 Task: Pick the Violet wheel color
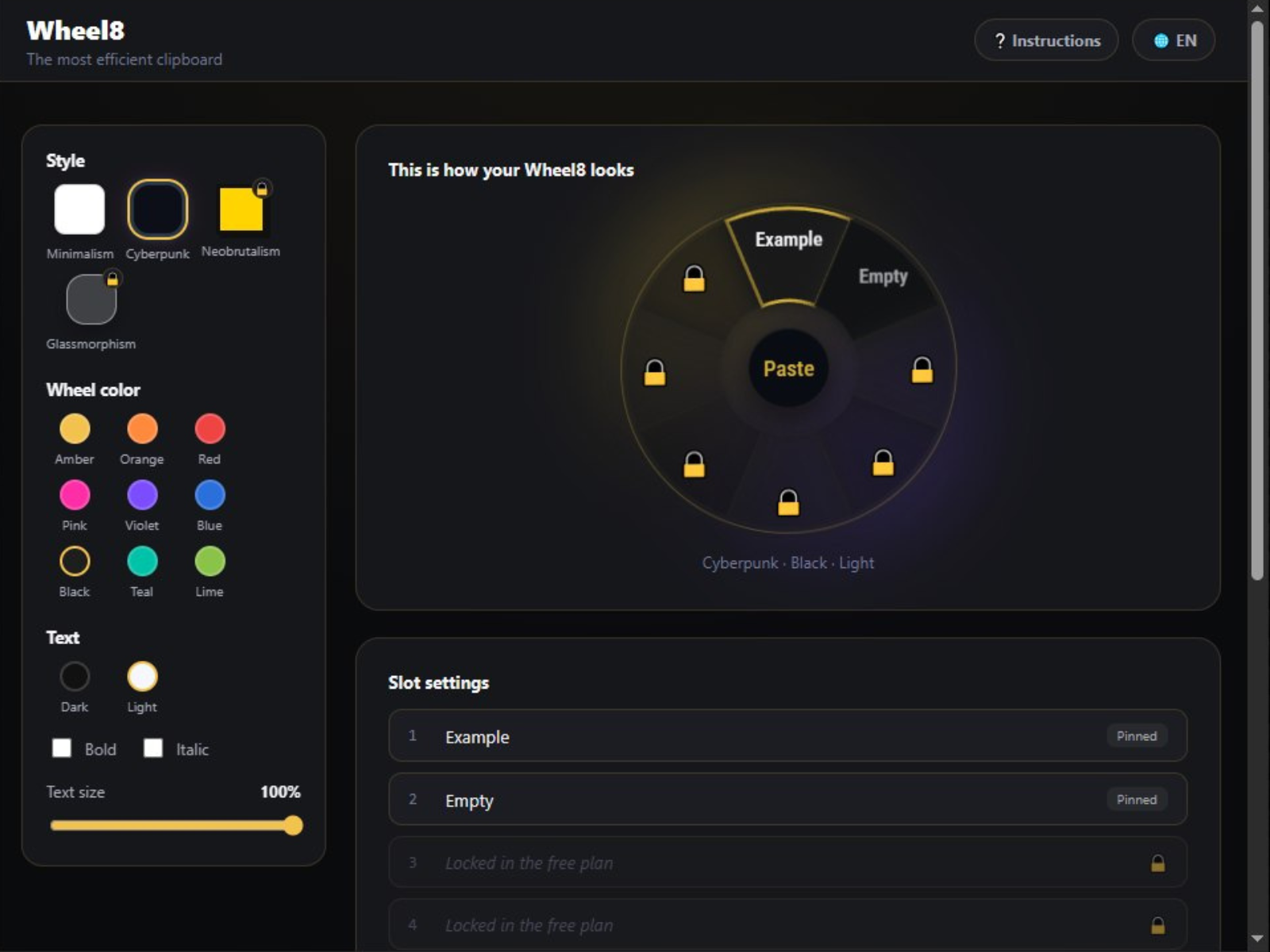click(x=142, y=495)
